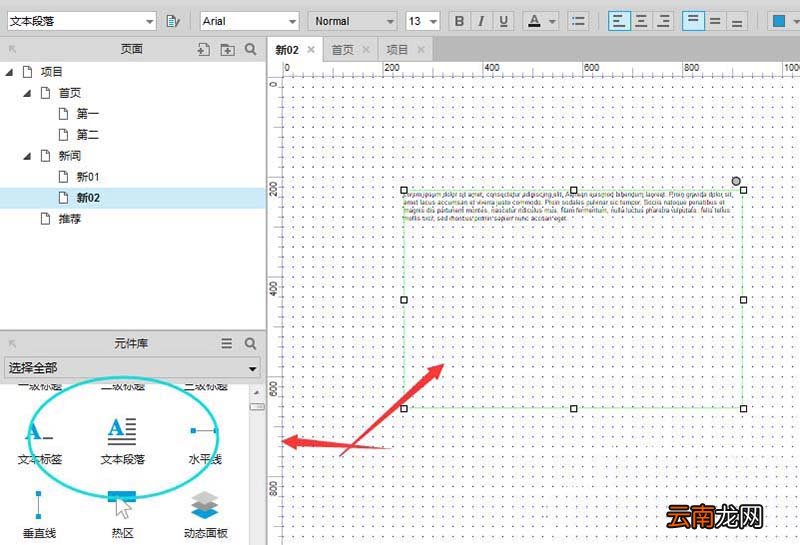Image resolution: width=800 pixels, height=545 pixels.
Task: Collapse the 项目 tree node
Action: tap(9, 72)
